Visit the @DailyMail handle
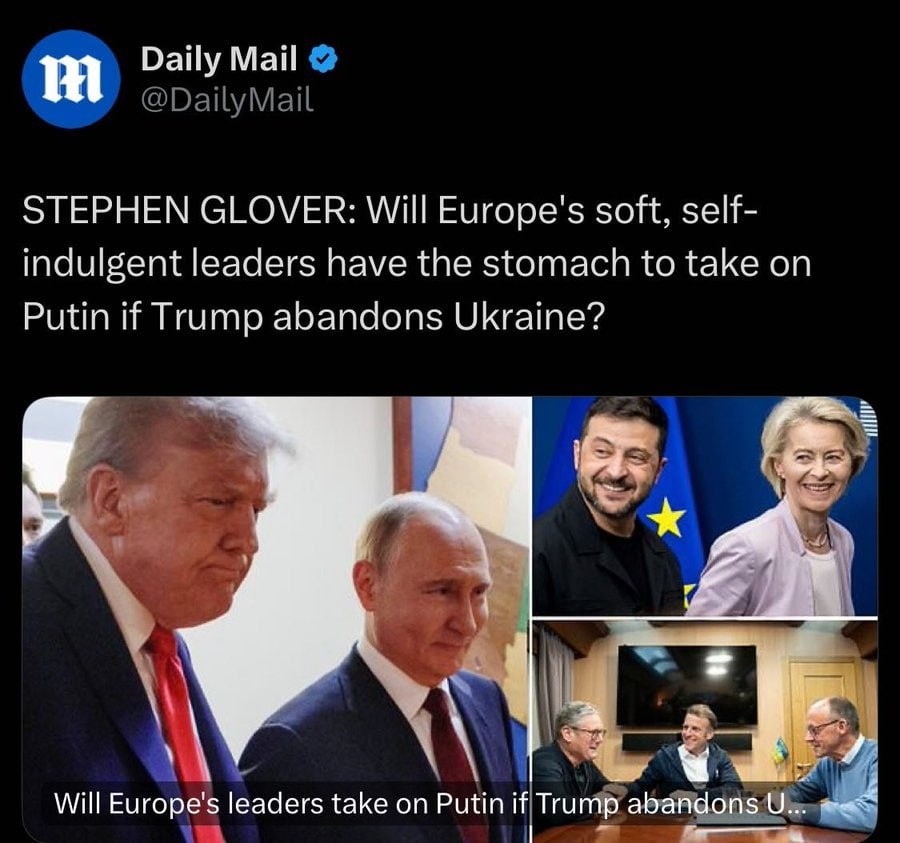 (x=227, y=100)
